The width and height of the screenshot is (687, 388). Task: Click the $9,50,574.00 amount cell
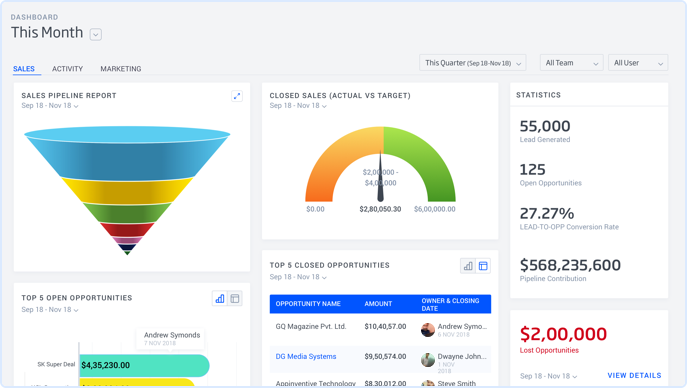[385, 356]
